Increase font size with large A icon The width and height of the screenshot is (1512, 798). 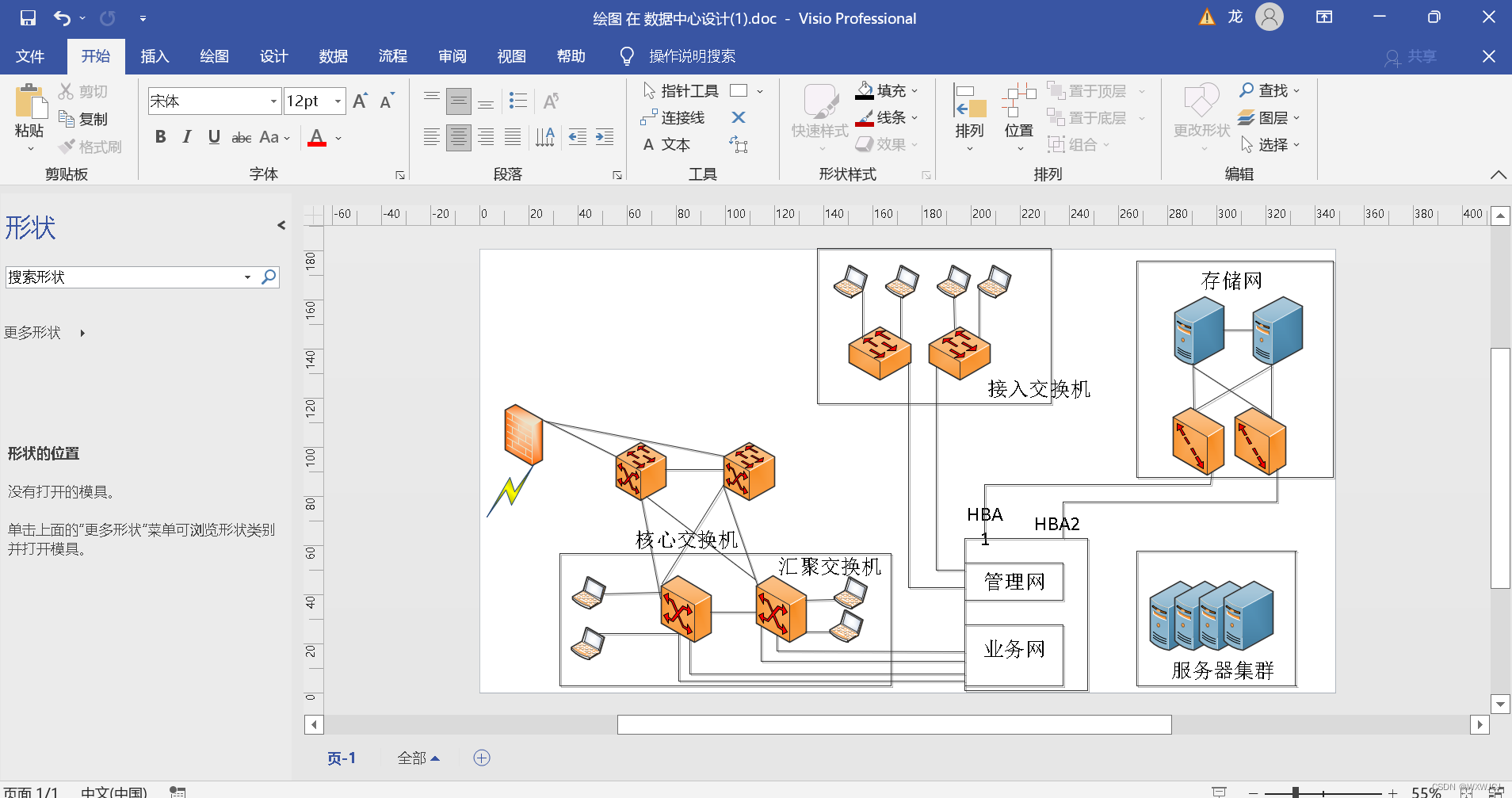(361, 101)
